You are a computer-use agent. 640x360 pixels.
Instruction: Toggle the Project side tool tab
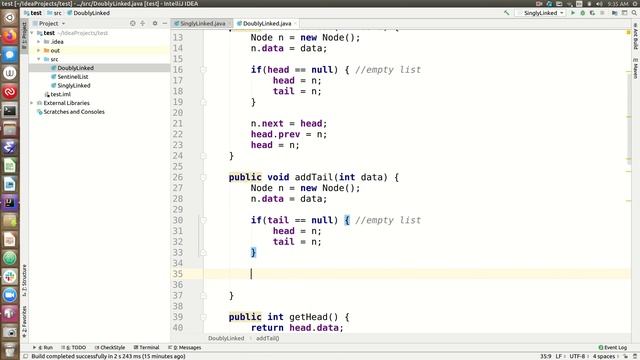pyautogui.click(x=24, y=36)
